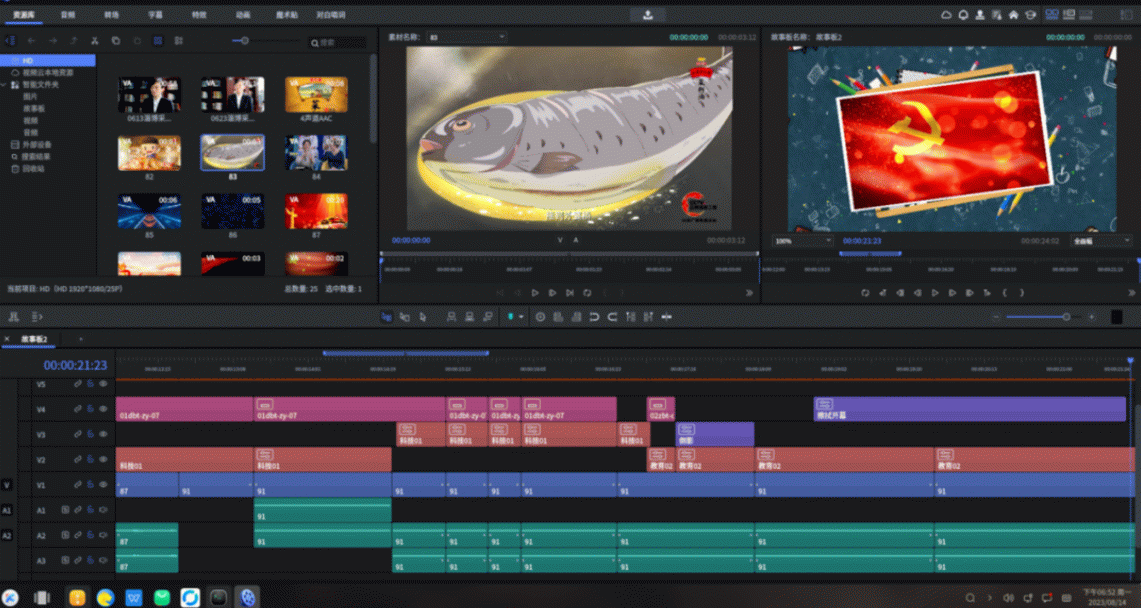Mute audio track A1 speaker icon

[103, 510]
